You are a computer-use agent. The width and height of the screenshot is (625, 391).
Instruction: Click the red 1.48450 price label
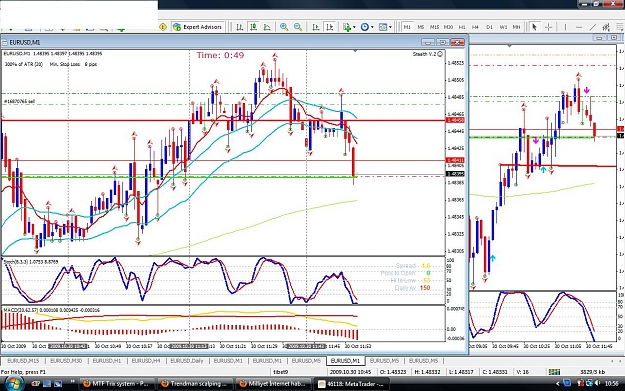tap(454, 120)
